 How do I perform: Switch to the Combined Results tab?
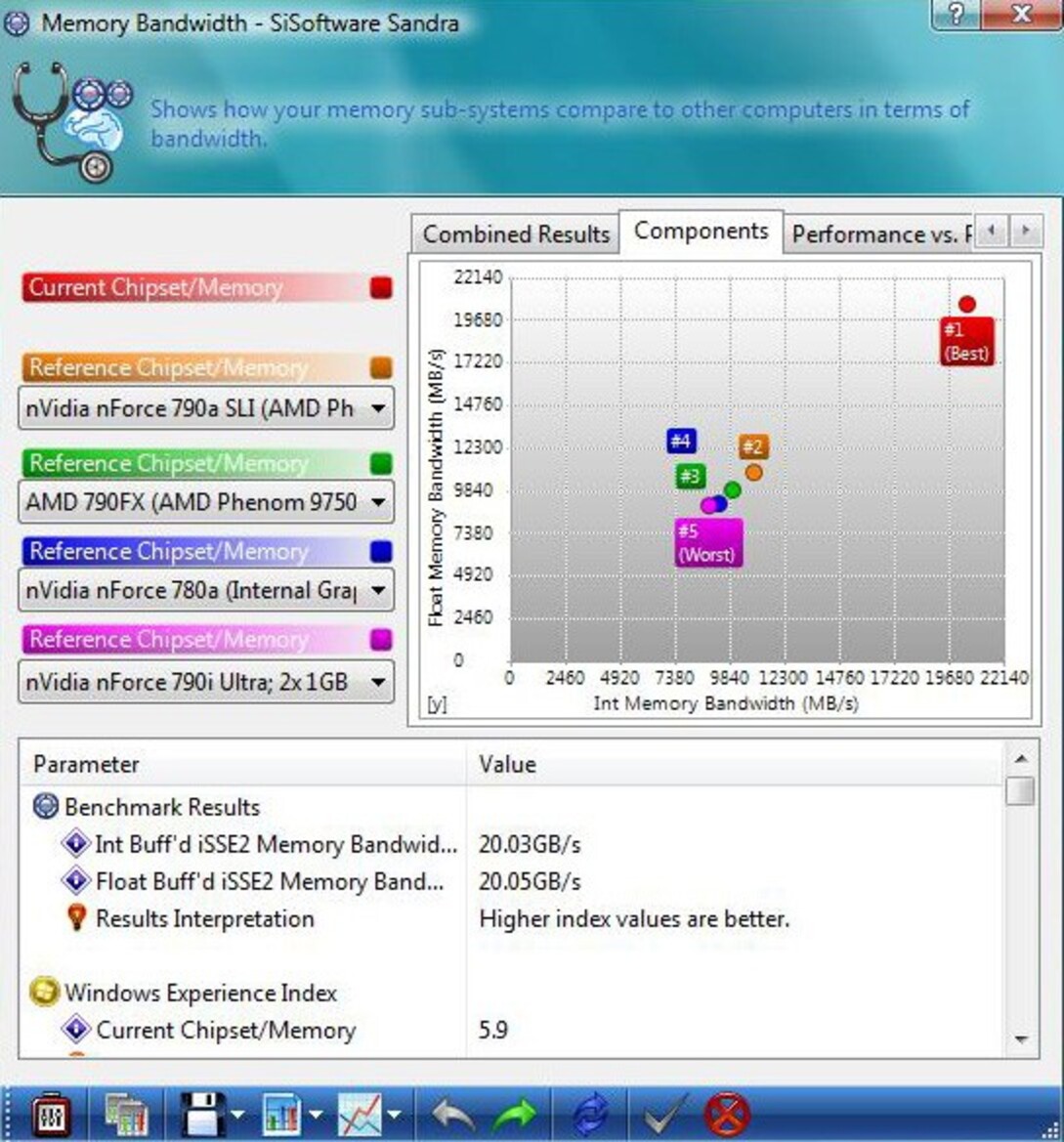516,233
